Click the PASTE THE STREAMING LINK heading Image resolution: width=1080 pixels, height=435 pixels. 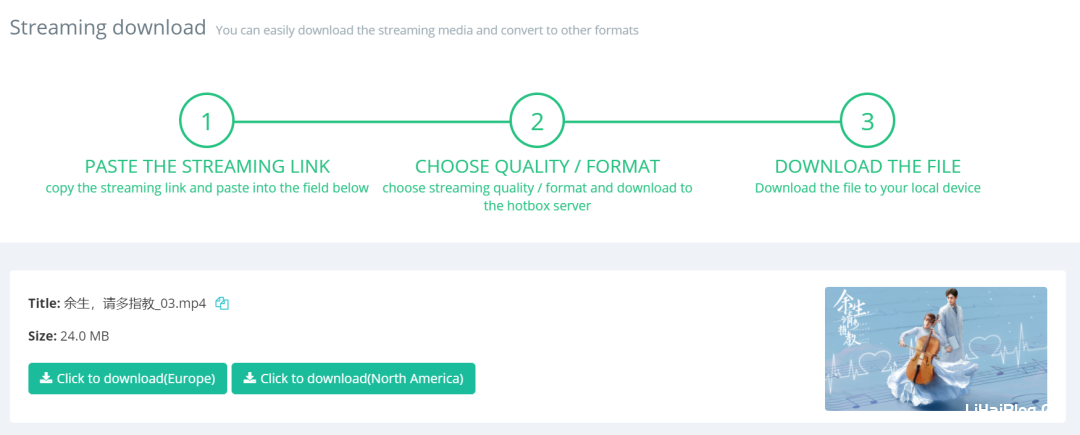(x=207, y=167)
